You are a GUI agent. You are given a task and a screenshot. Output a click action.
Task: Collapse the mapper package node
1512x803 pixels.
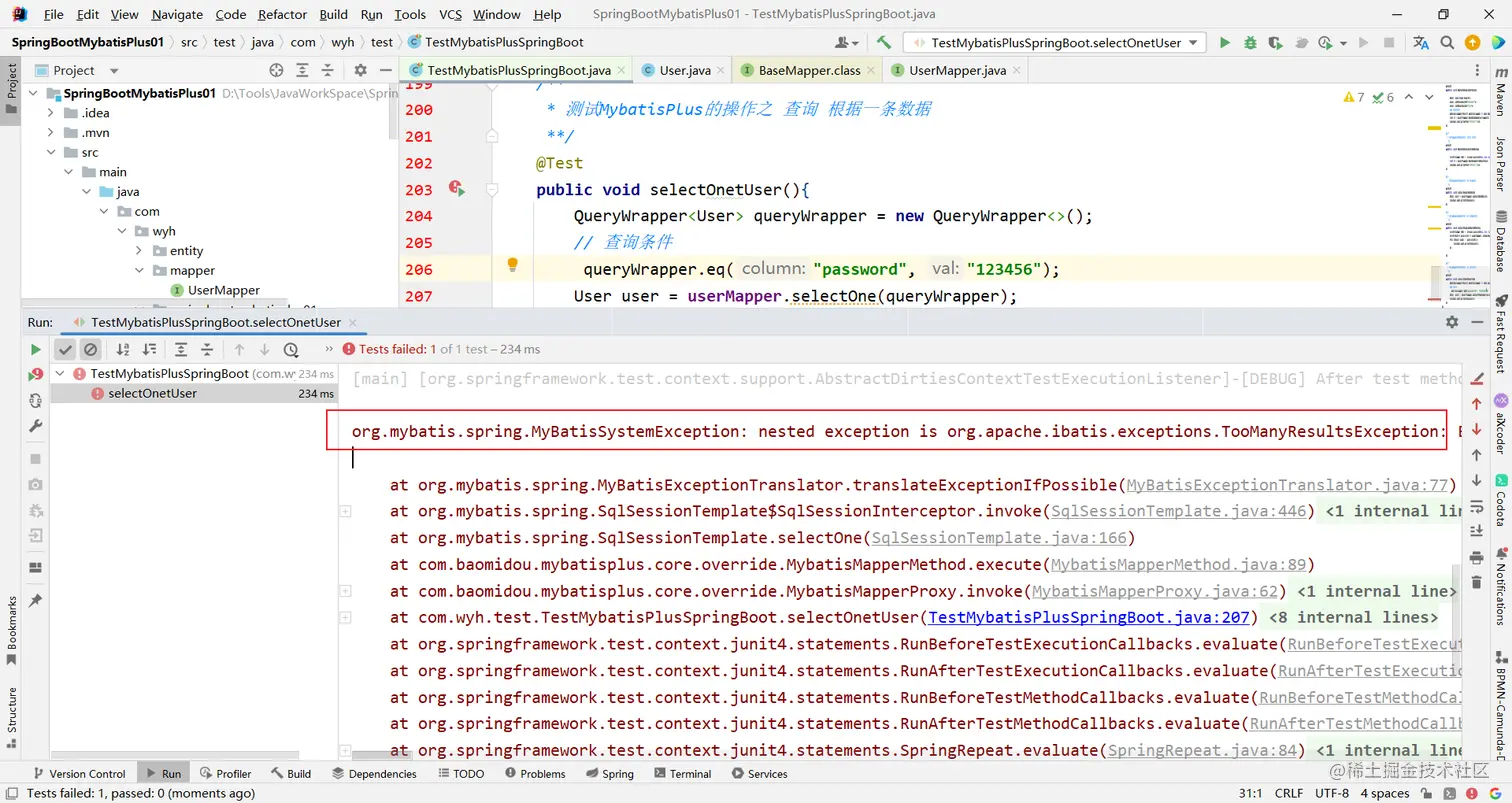click(x=141, y=270)
